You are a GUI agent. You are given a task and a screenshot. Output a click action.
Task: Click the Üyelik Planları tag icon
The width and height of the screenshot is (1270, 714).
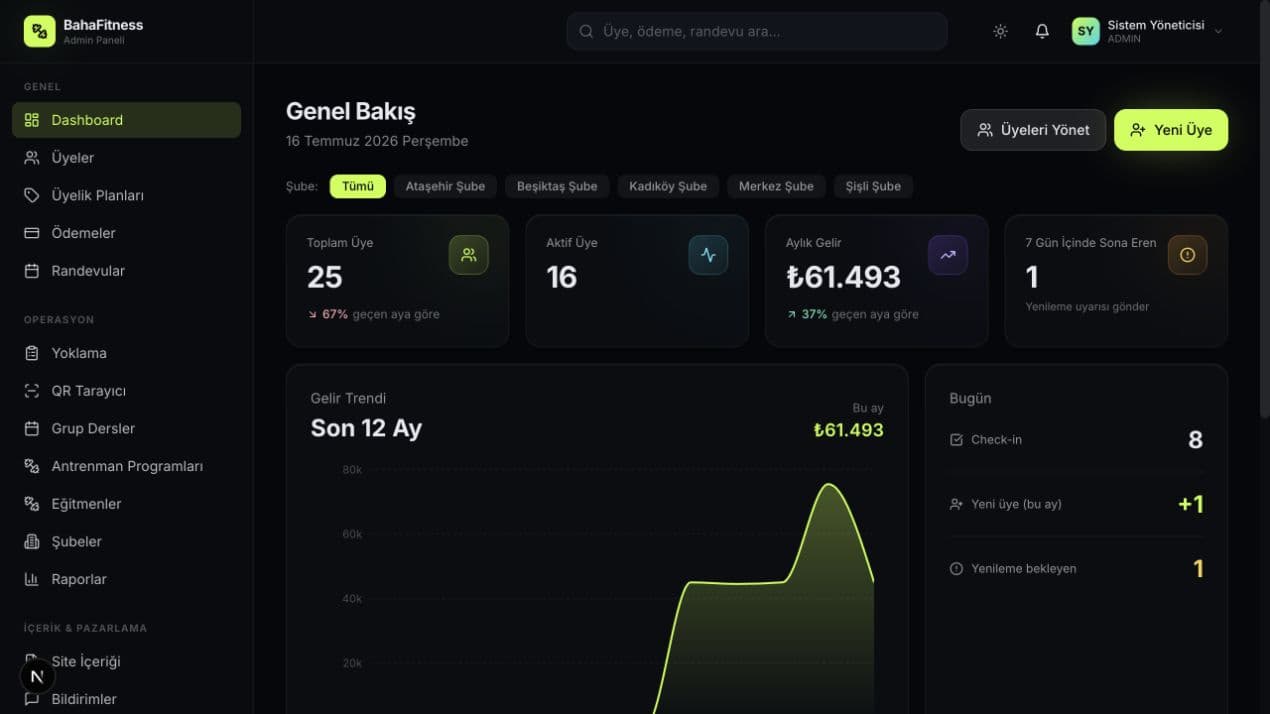click(x=32, y=195)
